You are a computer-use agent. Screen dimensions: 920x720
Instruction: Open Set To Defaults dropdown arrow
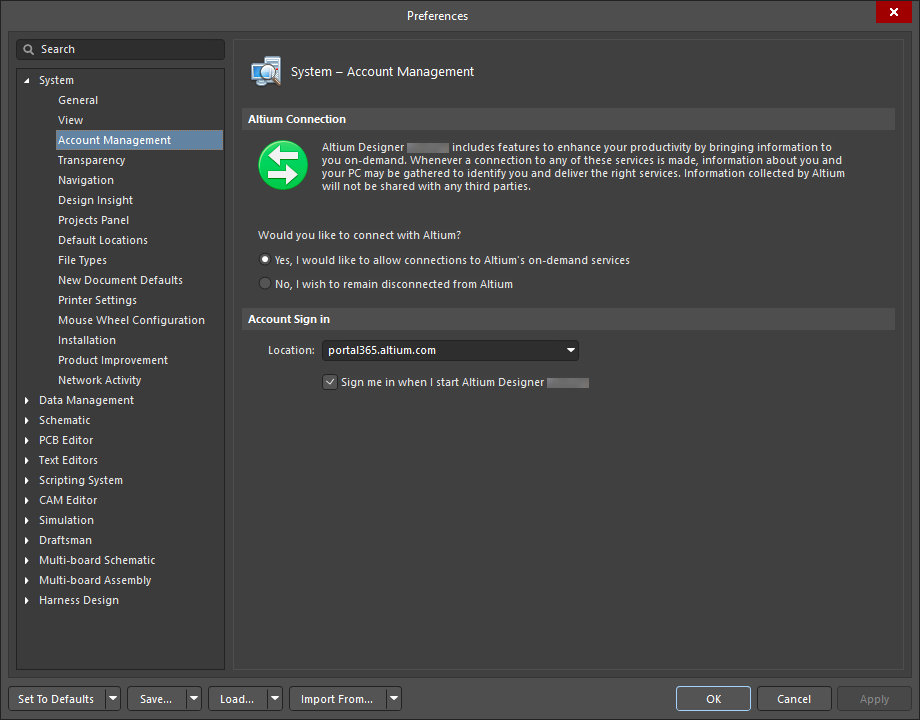113,699
